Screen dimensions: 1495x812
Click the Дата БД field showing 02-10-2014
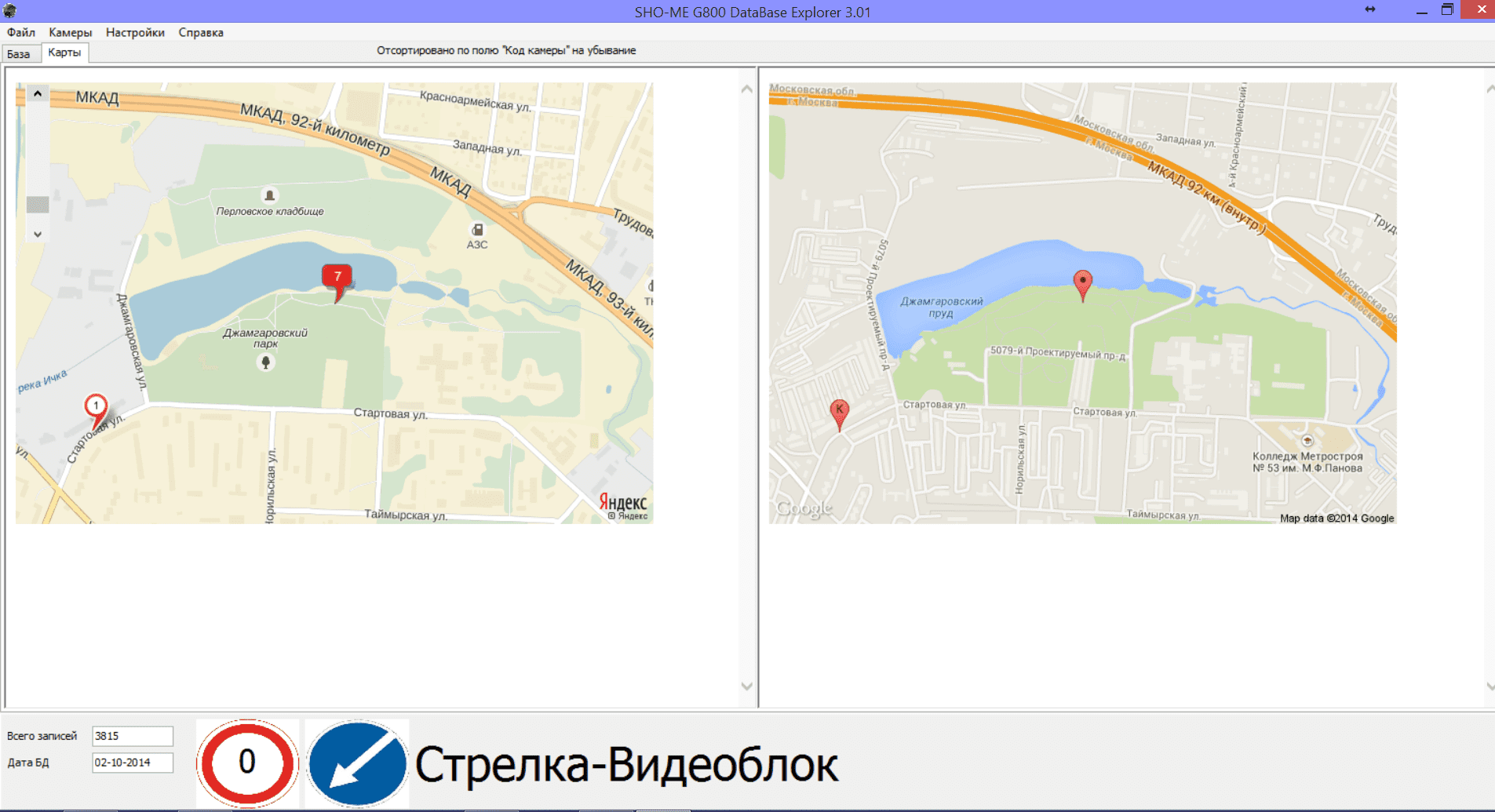coord(133,763)
